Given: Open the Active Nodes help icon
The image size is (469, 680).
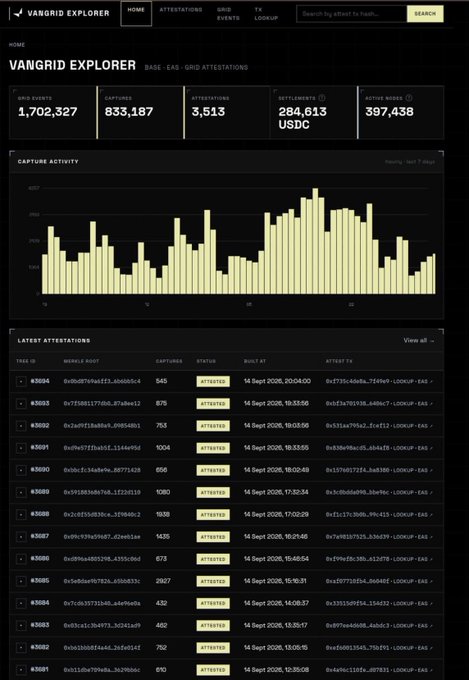Looking at the screenshot, I should point(409,98).
